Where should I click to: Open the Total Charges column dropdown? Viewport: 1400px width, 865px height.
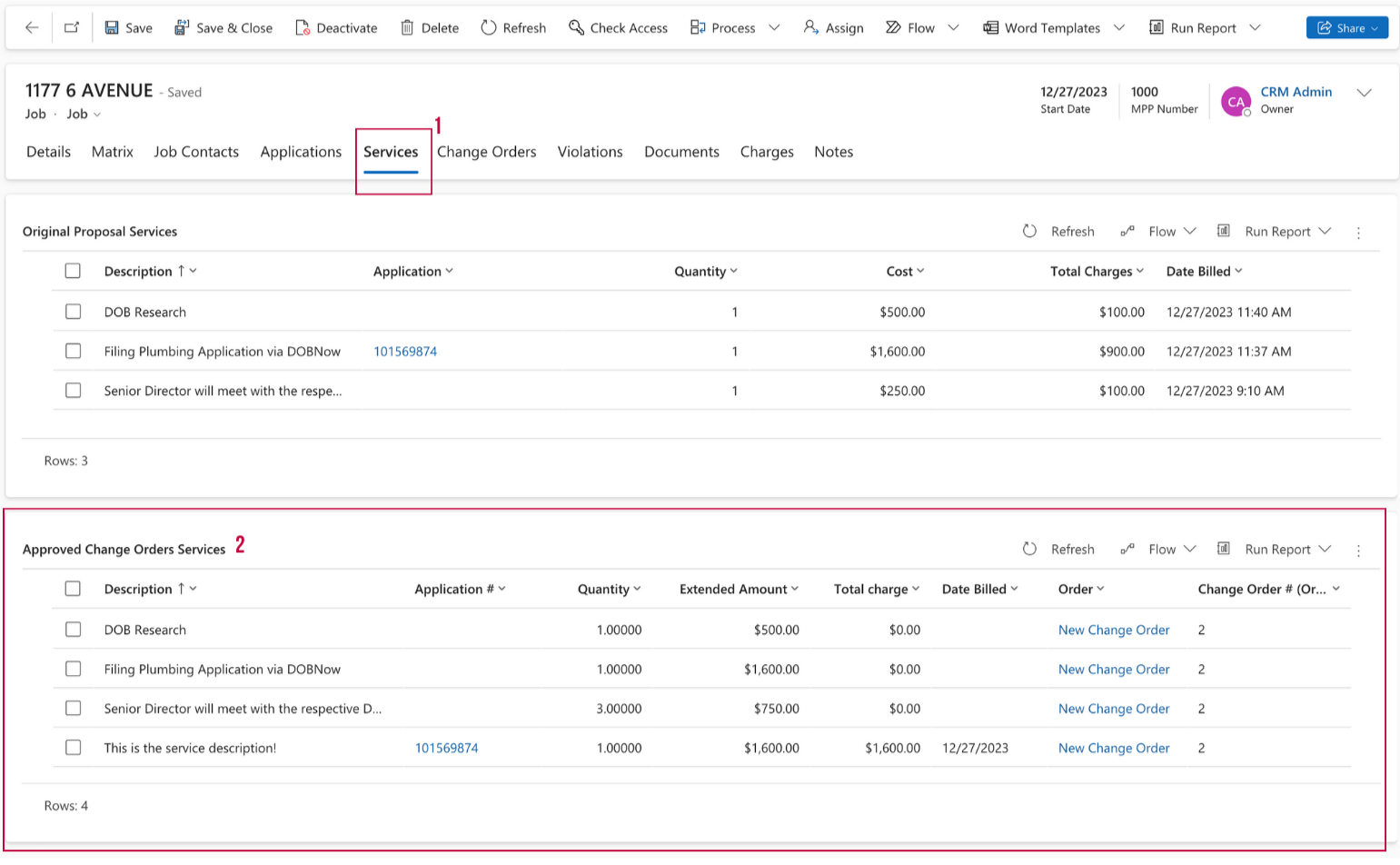click(1139, 271)
